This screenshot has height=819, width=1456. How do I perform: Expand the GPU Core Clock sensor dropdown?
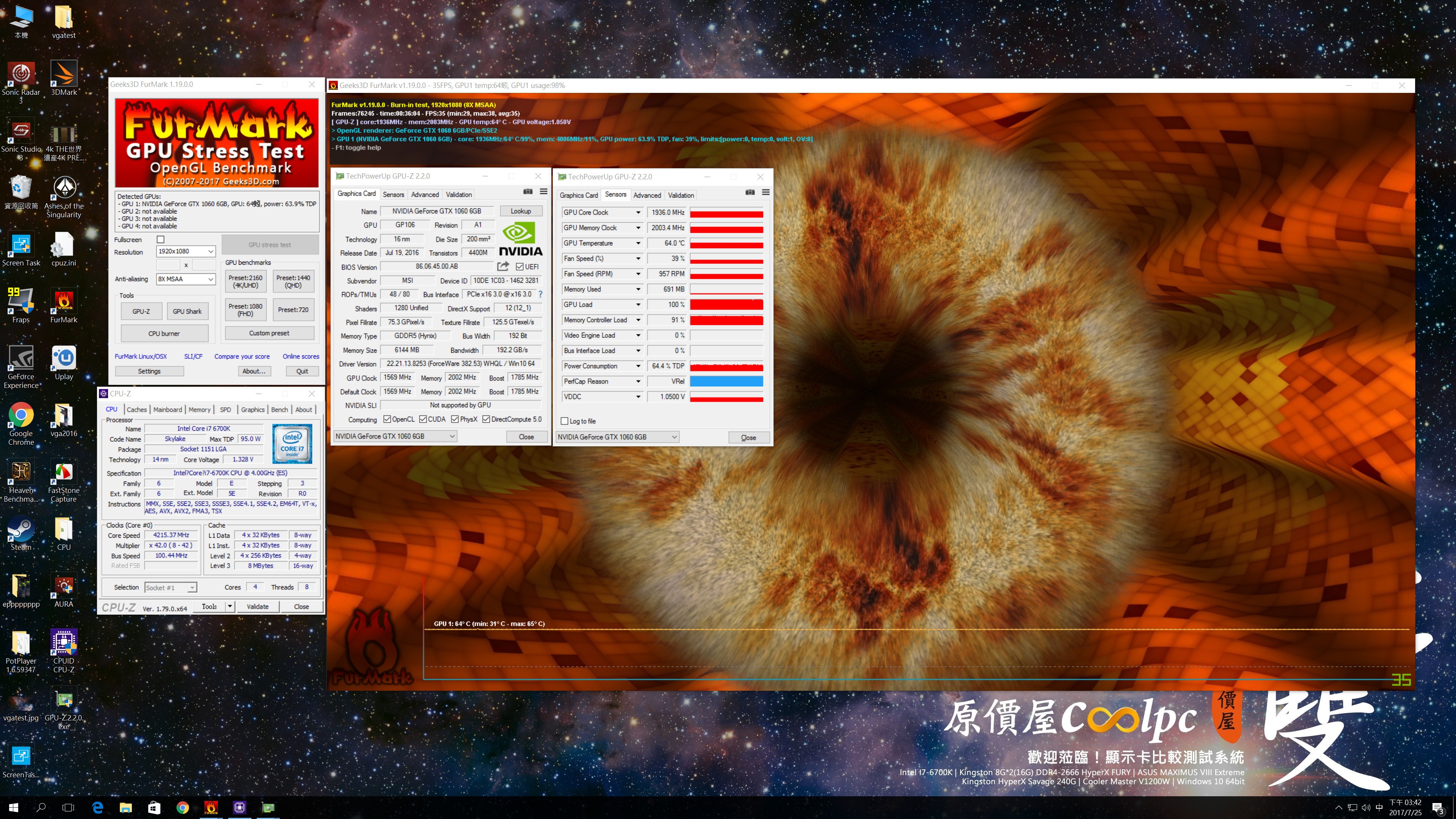point(638,212)
